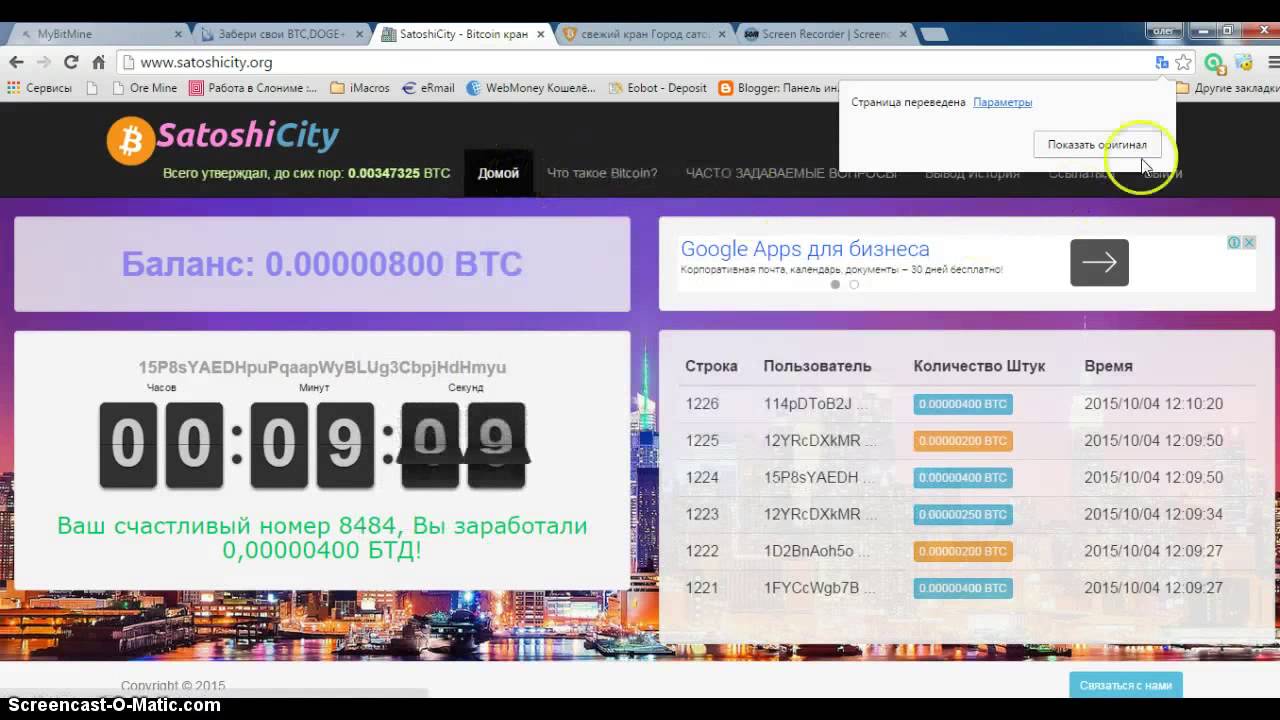Click the arrow button in the Google Apps ad

pyautogui.click(x=1099, y=262)
